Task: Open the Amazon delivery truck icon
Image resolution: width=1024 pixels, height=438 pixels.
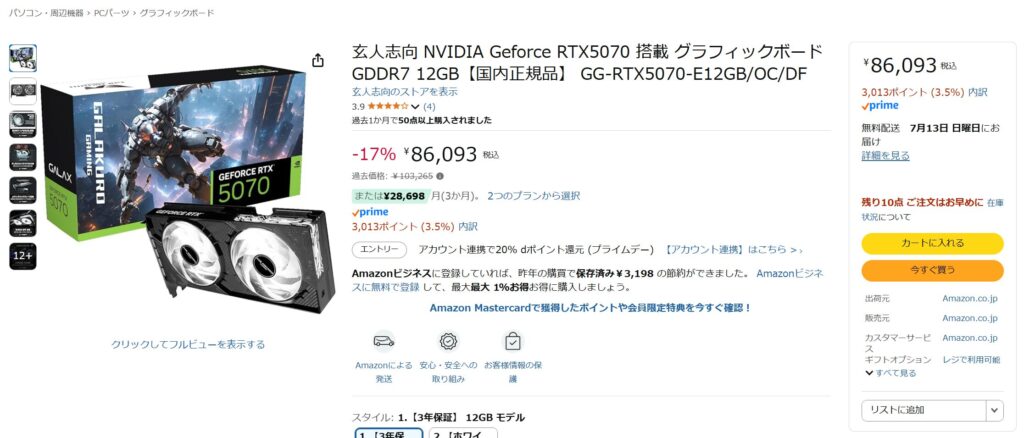Action: (383, 341)
